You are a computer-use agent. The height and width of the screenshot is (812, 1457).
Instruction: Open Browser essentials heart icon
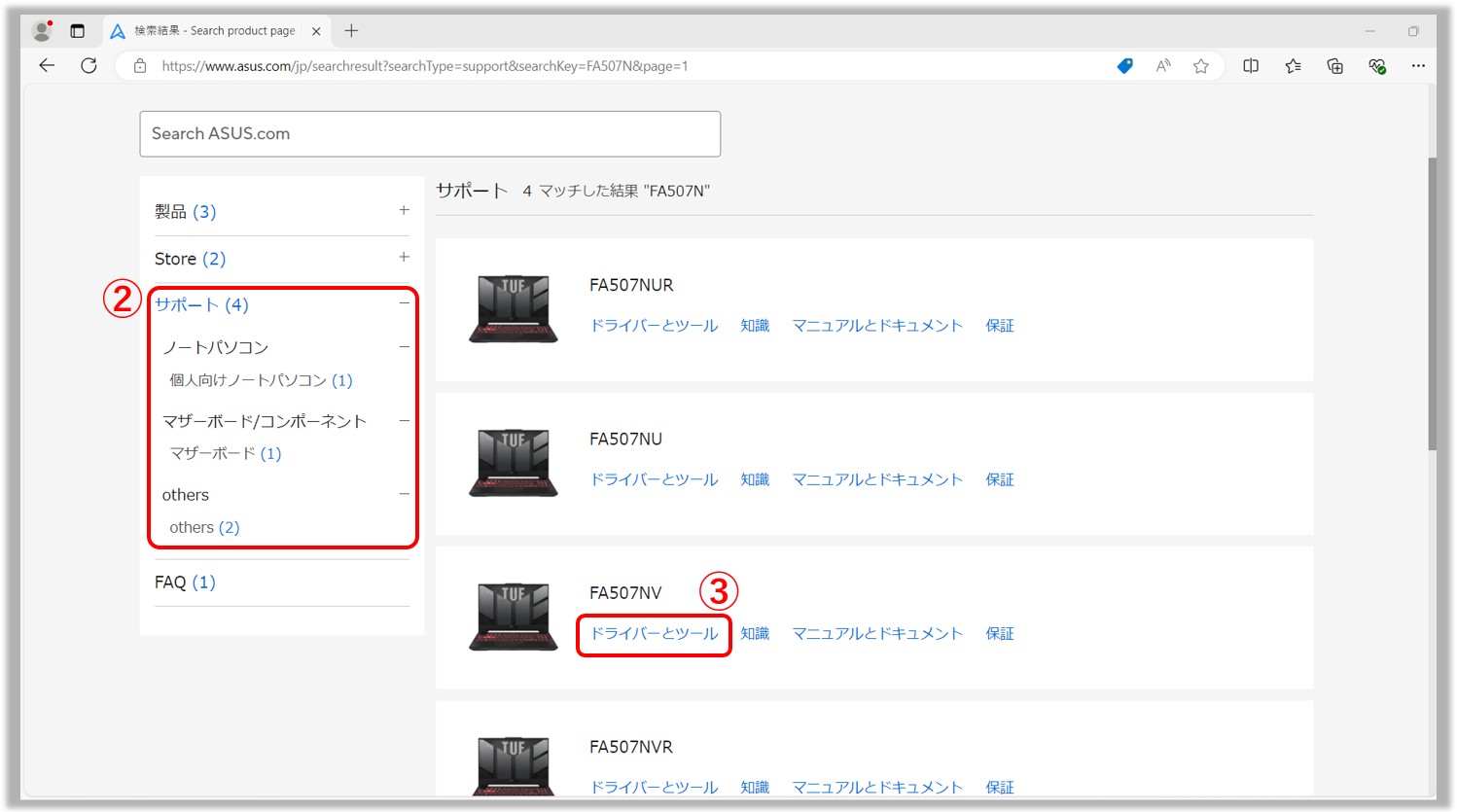click(x=1376, y=66)
